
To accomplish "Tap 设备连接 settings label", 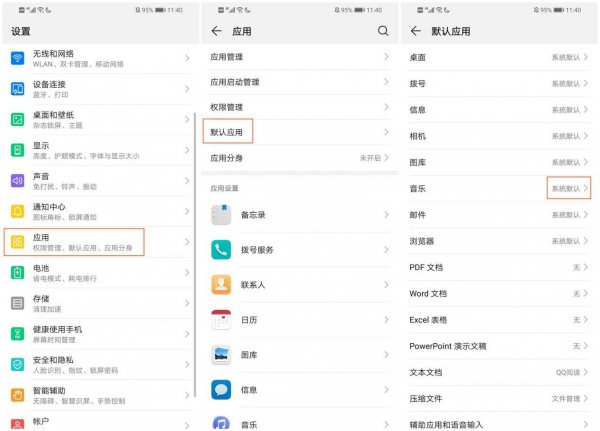I will [49, 84].
